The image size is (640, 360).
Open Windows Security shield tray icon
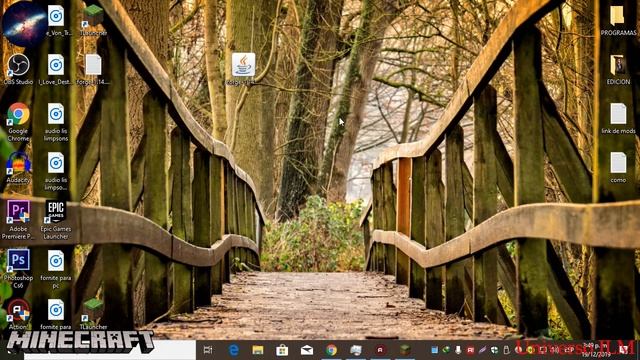point(495,350)
